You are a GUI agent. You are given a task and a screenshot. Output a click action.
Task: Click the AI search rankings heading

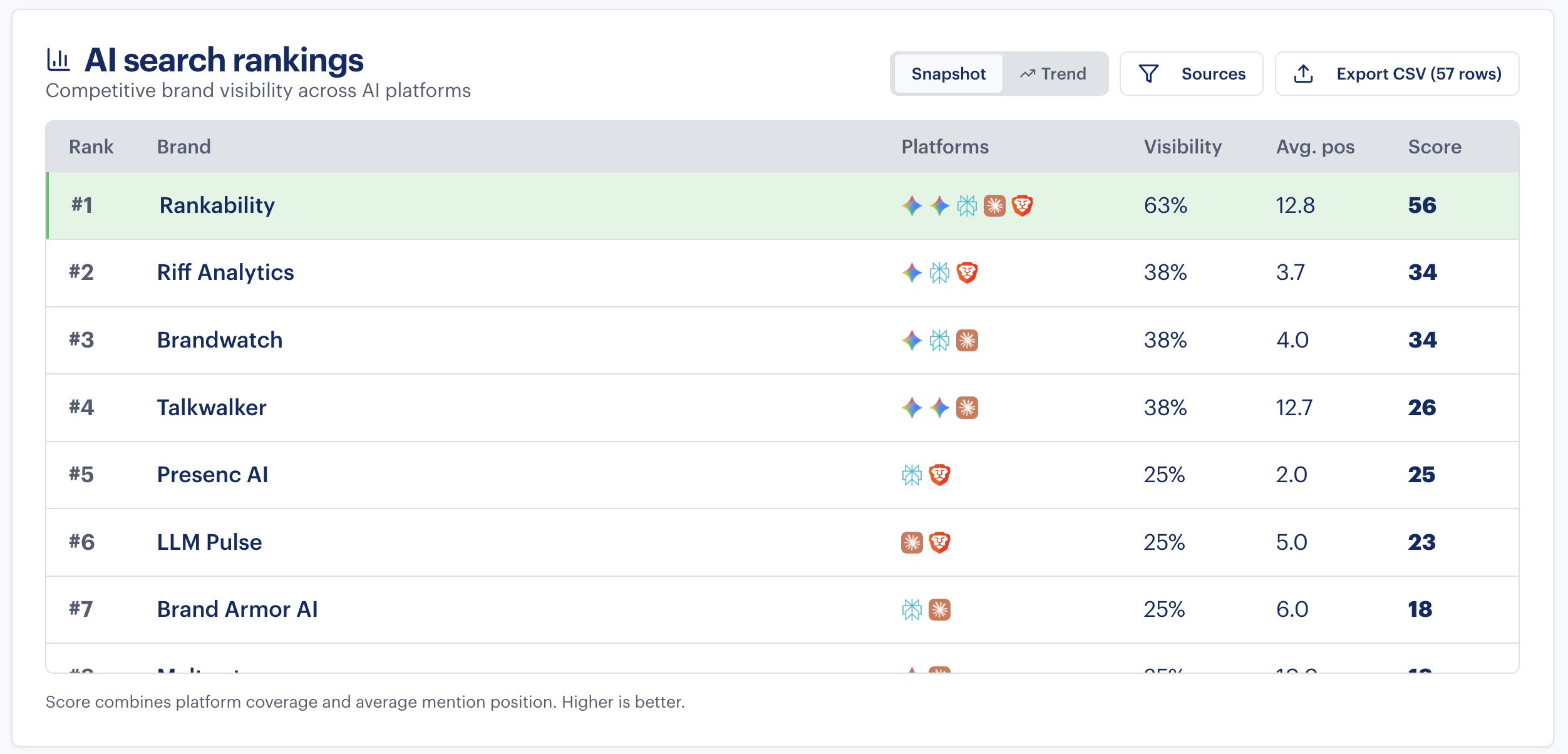click(x=224, y=60)
